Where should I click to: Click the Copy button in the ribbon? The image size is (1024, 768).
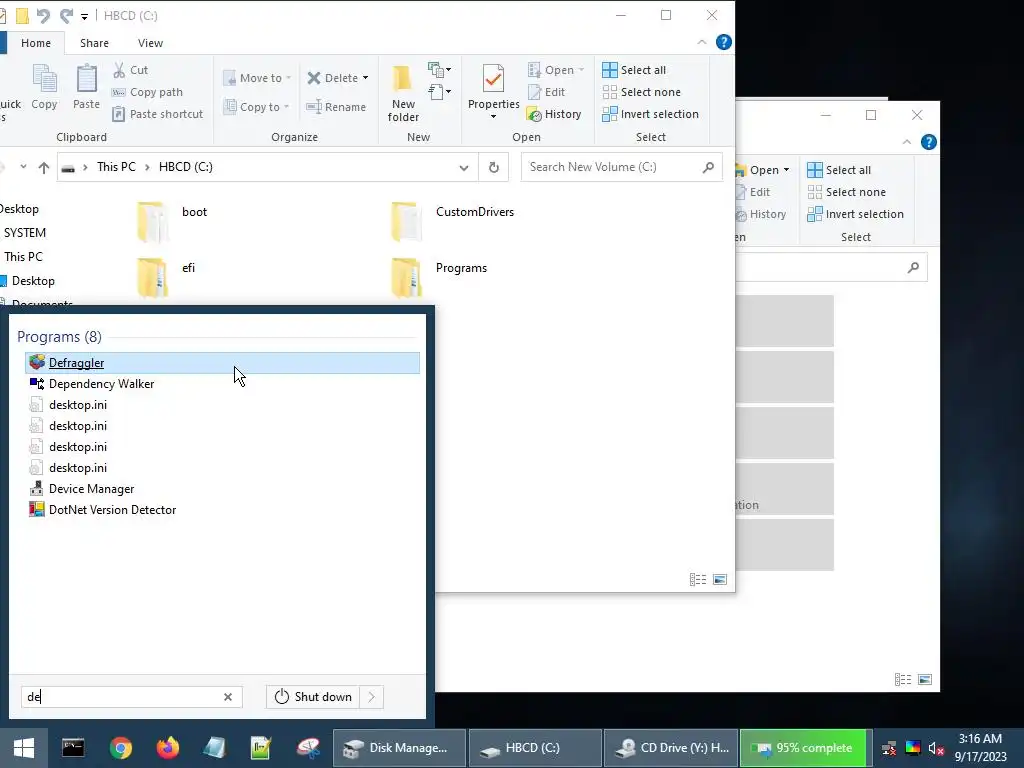pyautogui.click(x=44, y=87)
